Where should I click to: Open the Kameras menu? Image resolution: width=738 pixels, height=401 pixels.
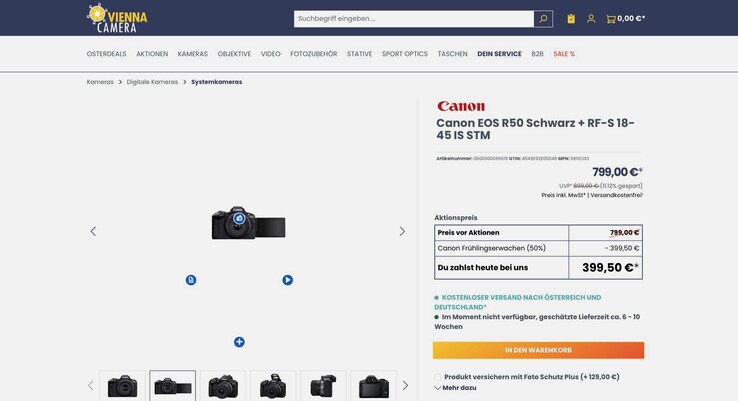point(193,54)
